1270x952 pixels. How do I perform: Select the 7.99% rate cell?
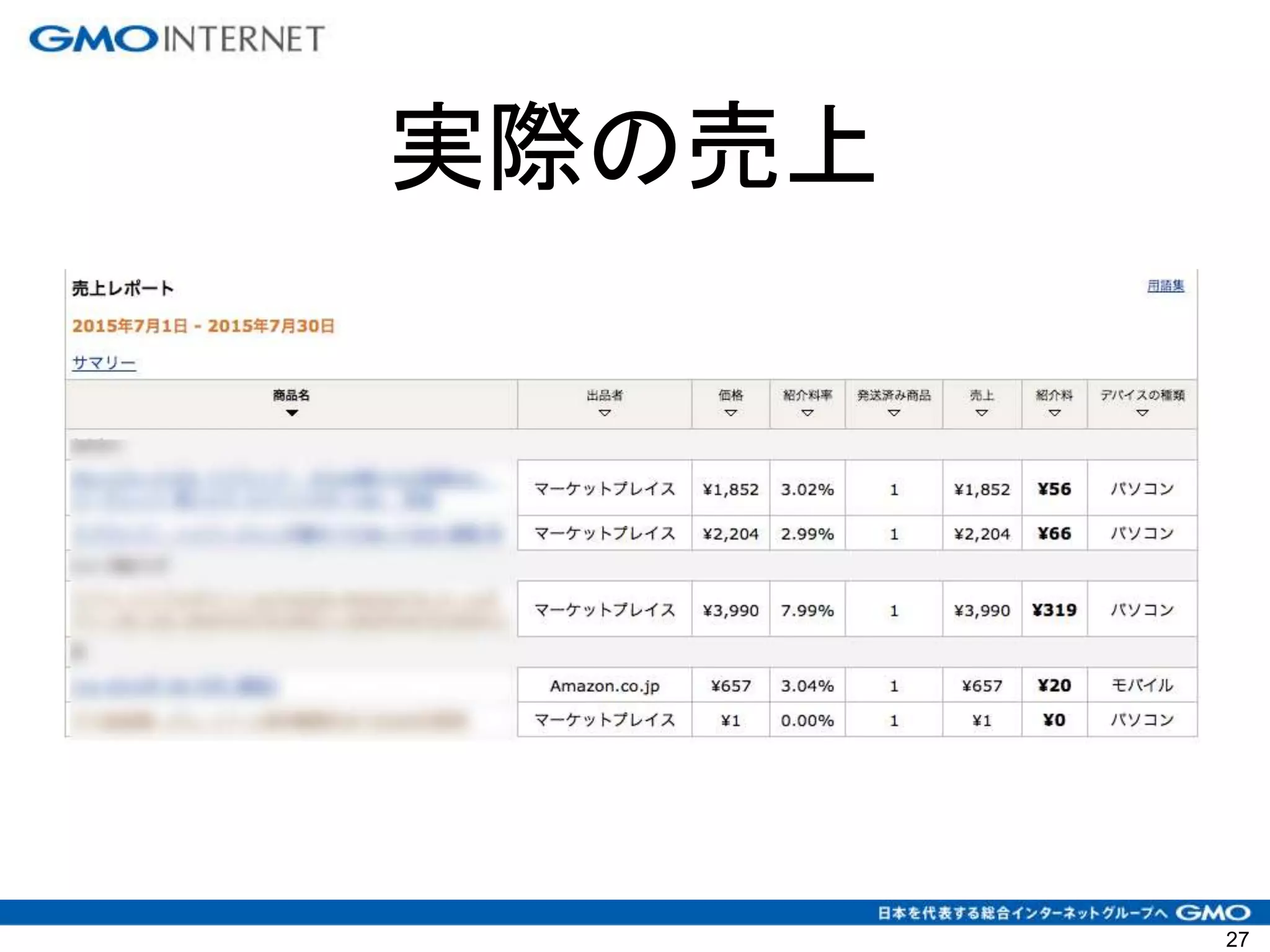807,610
